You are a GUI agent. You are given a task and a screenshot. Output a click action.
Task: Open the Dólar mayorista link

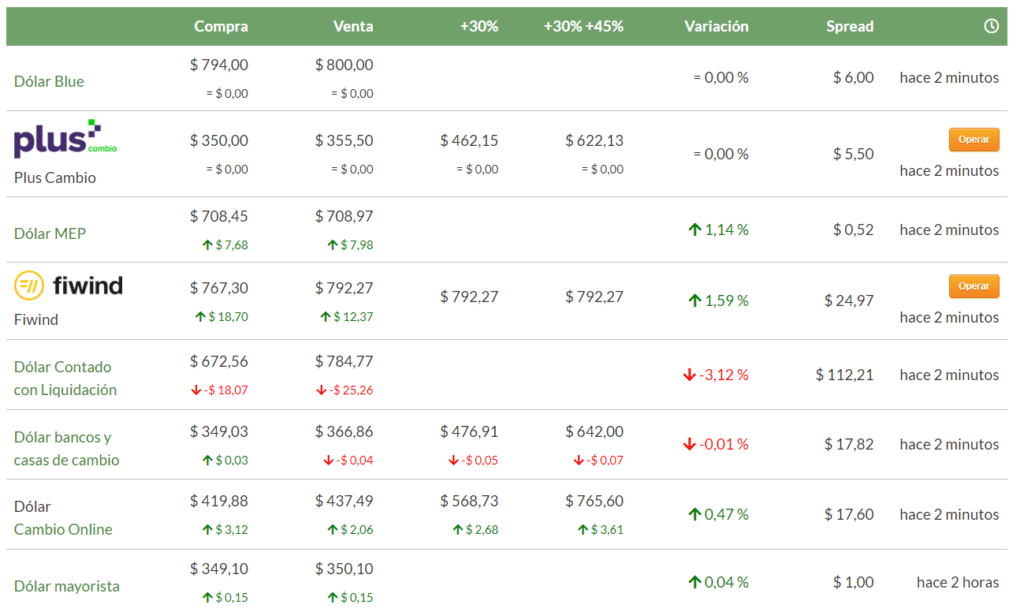pos(66,586)
